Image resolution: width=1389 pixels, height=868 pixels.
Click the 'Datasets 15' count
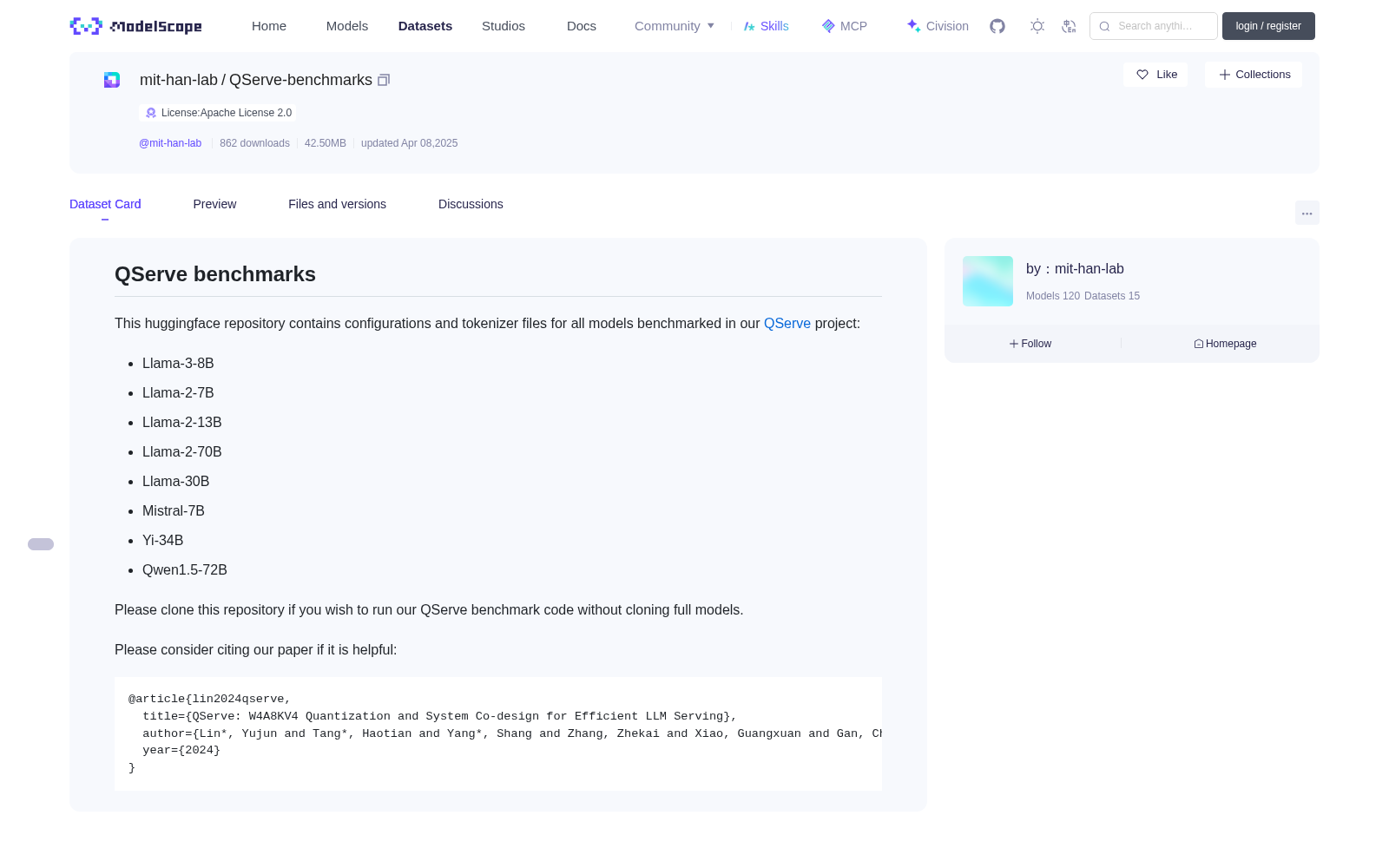coord(1112,296)
